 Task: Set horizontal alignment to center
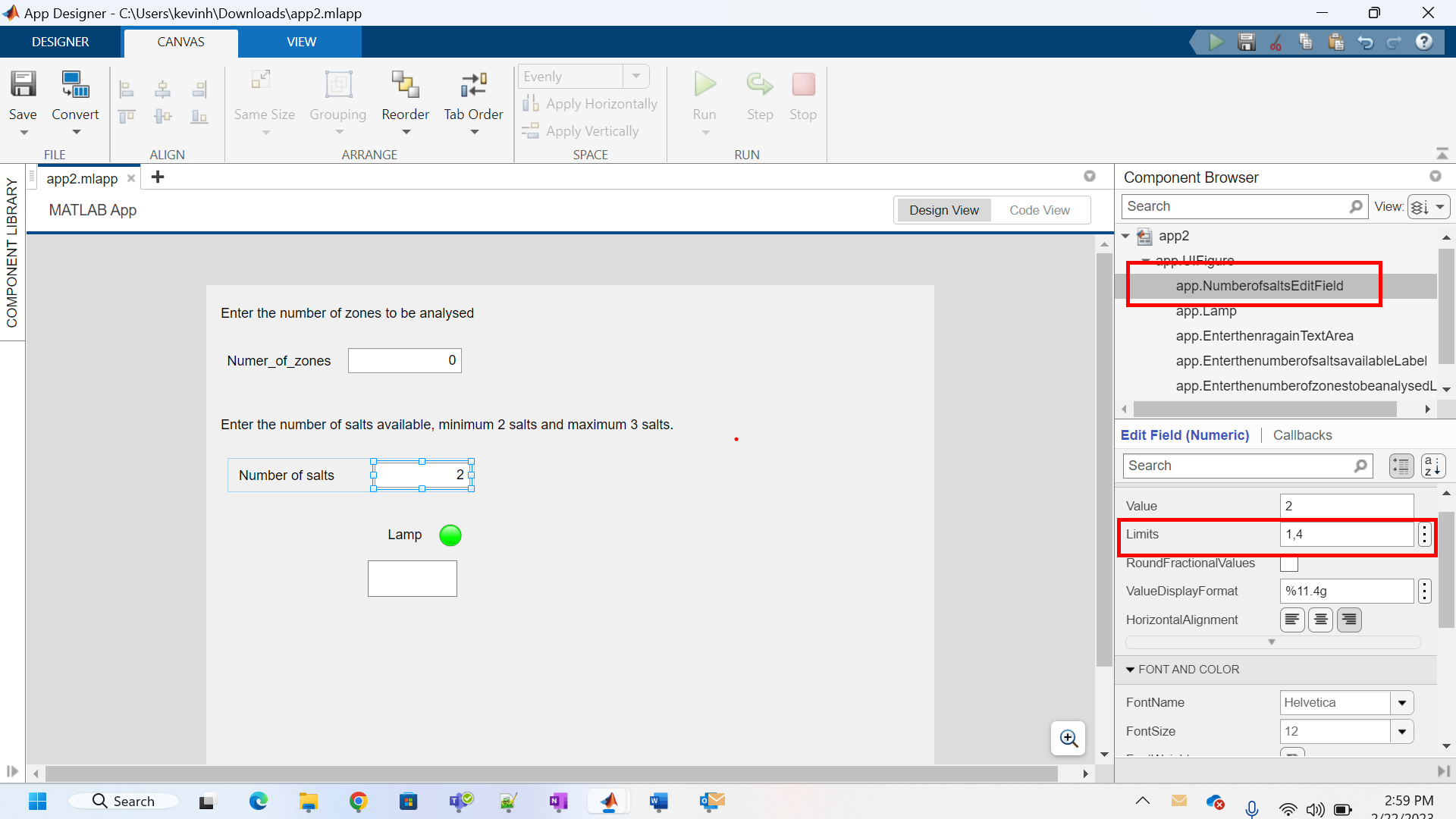coord(1320,620)
